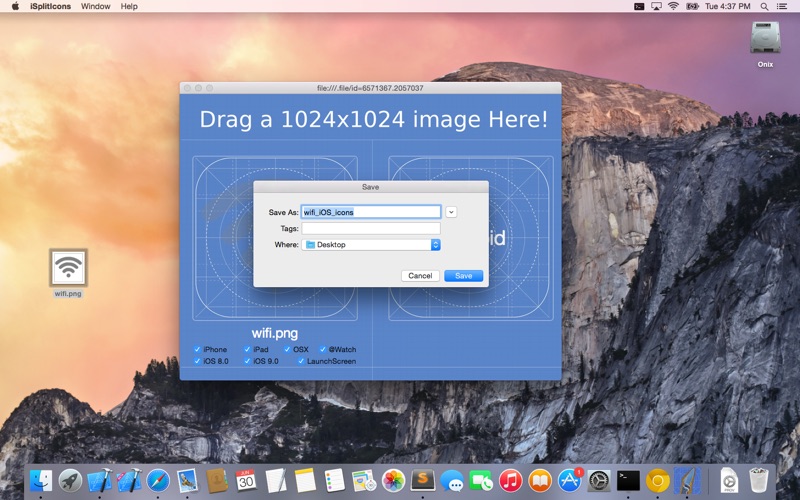Open Finder from the dock
The image size is (800, 500).
[41, 481]
